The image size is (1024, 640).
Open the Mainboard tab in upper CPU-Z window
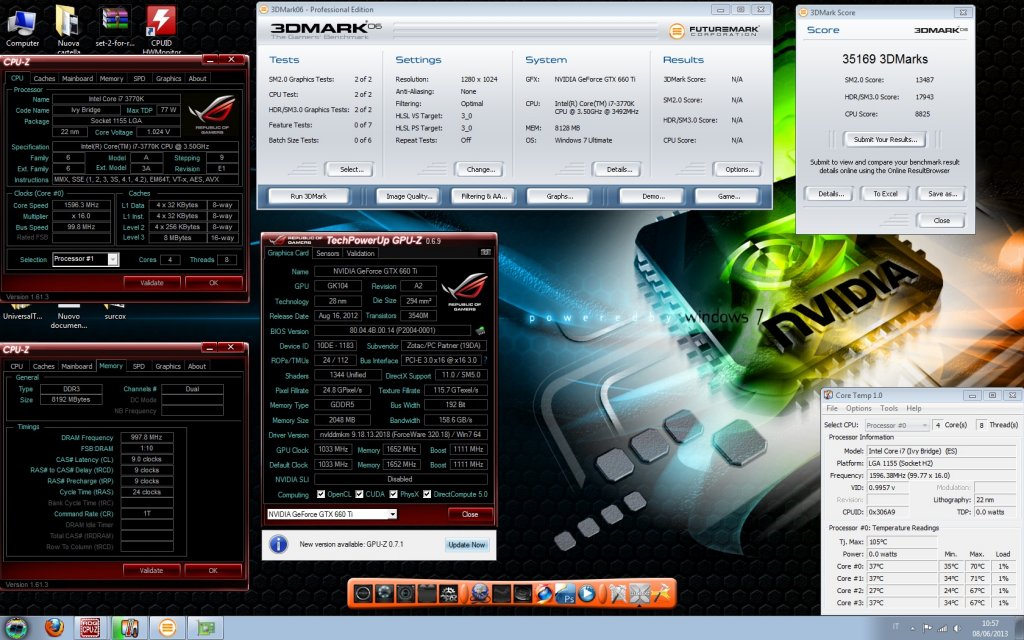[x=77, y=78]
